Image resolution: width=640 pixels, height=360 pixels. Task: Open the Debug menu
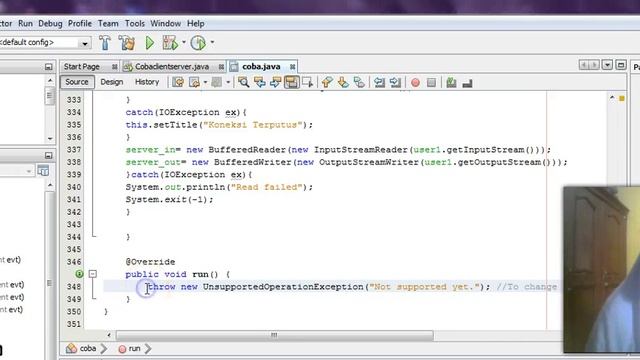tap(50, 24)
